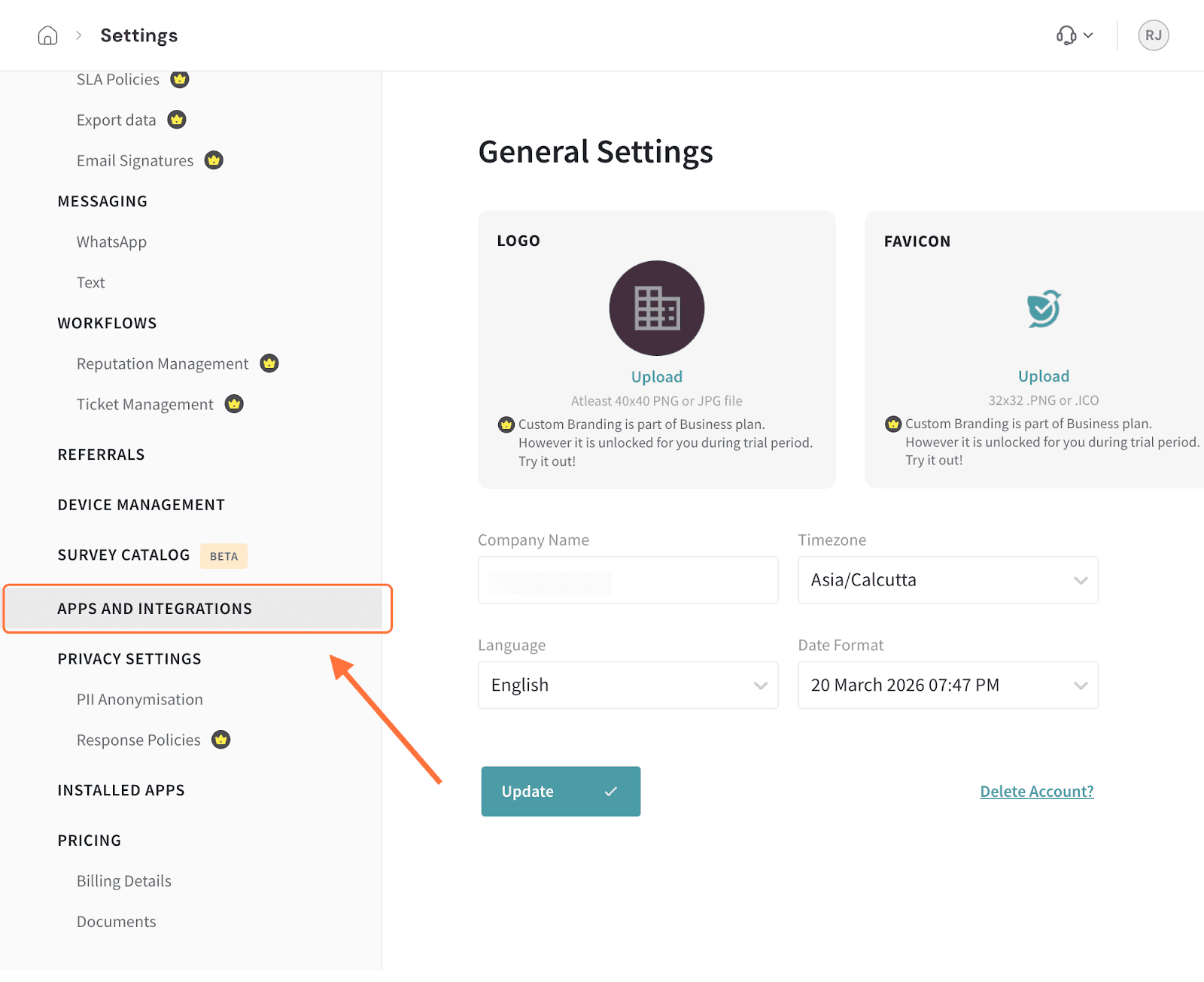Open PII Anonymisation settings

140,699
